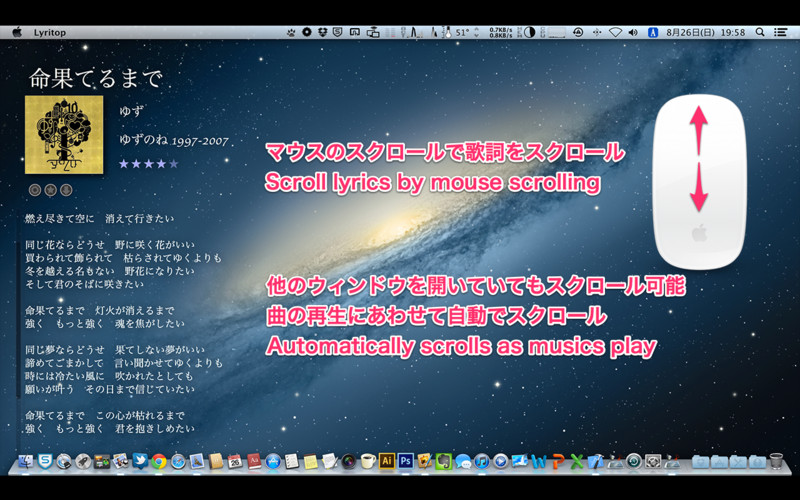
Task: Launch Xcode from the Dock
Action: pyautogui.click(x=595, y=461)
